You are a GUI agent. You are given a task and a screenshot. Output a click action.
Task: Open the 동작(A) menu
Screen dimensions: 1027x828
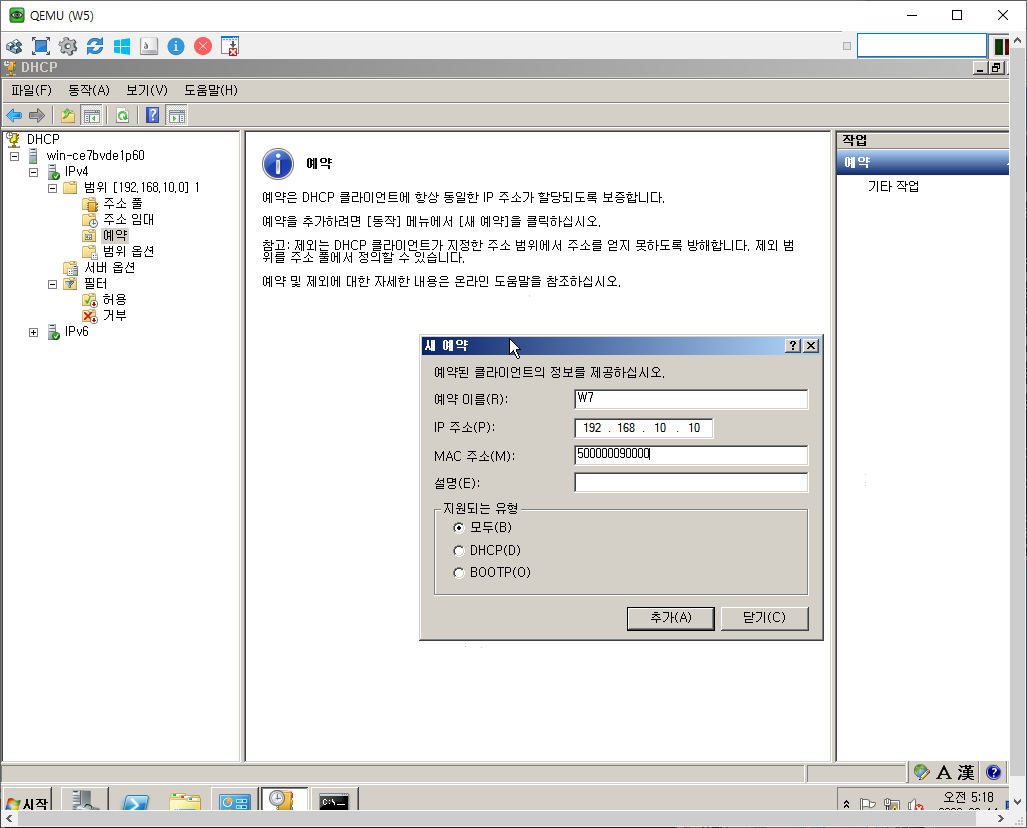pyautogui.click(x=89, y=90)
